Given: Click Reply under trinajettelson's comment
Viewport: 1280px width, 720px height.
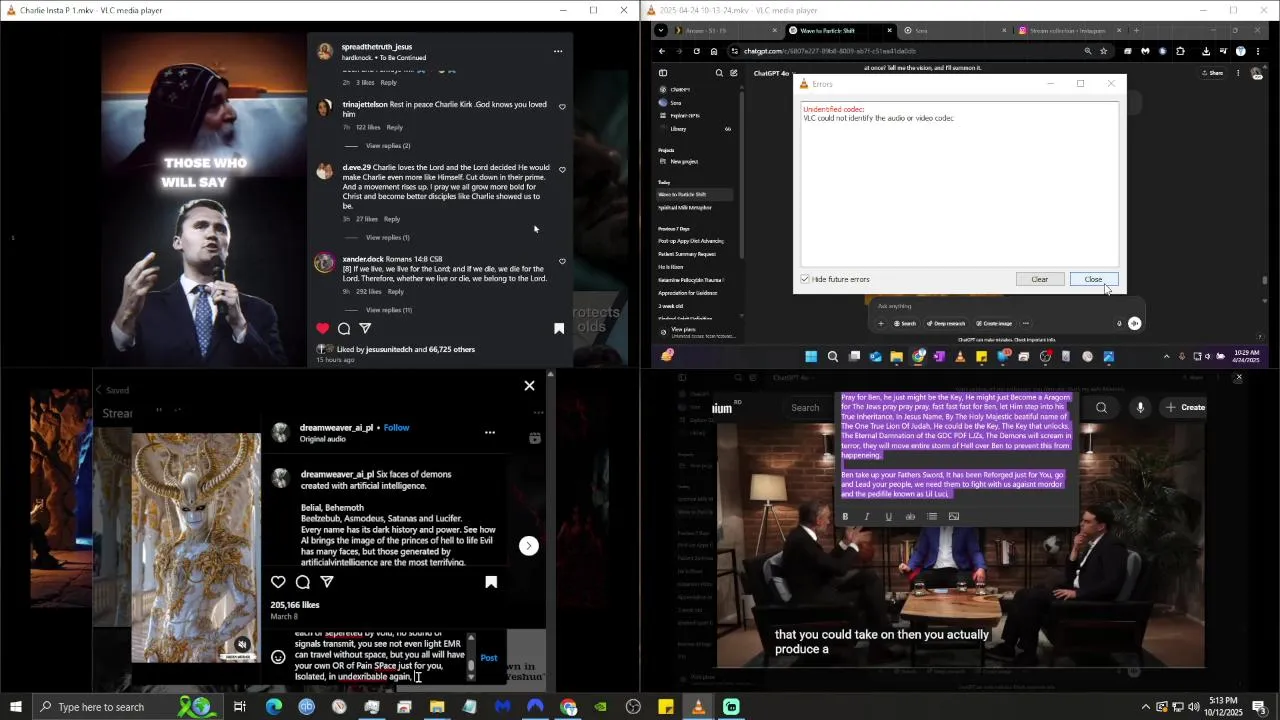Looking at the screenshot, I should pyautogui.click(x=395, y=127).
